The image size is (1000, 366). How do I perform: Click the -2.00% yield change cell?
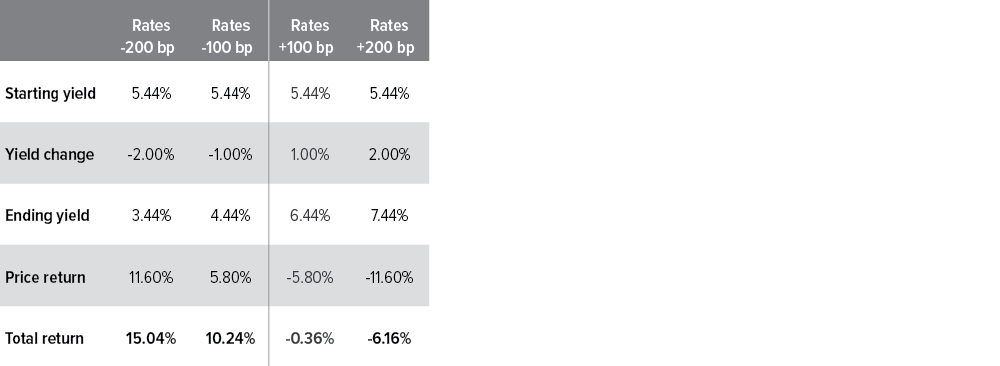[x=151, y=155]
